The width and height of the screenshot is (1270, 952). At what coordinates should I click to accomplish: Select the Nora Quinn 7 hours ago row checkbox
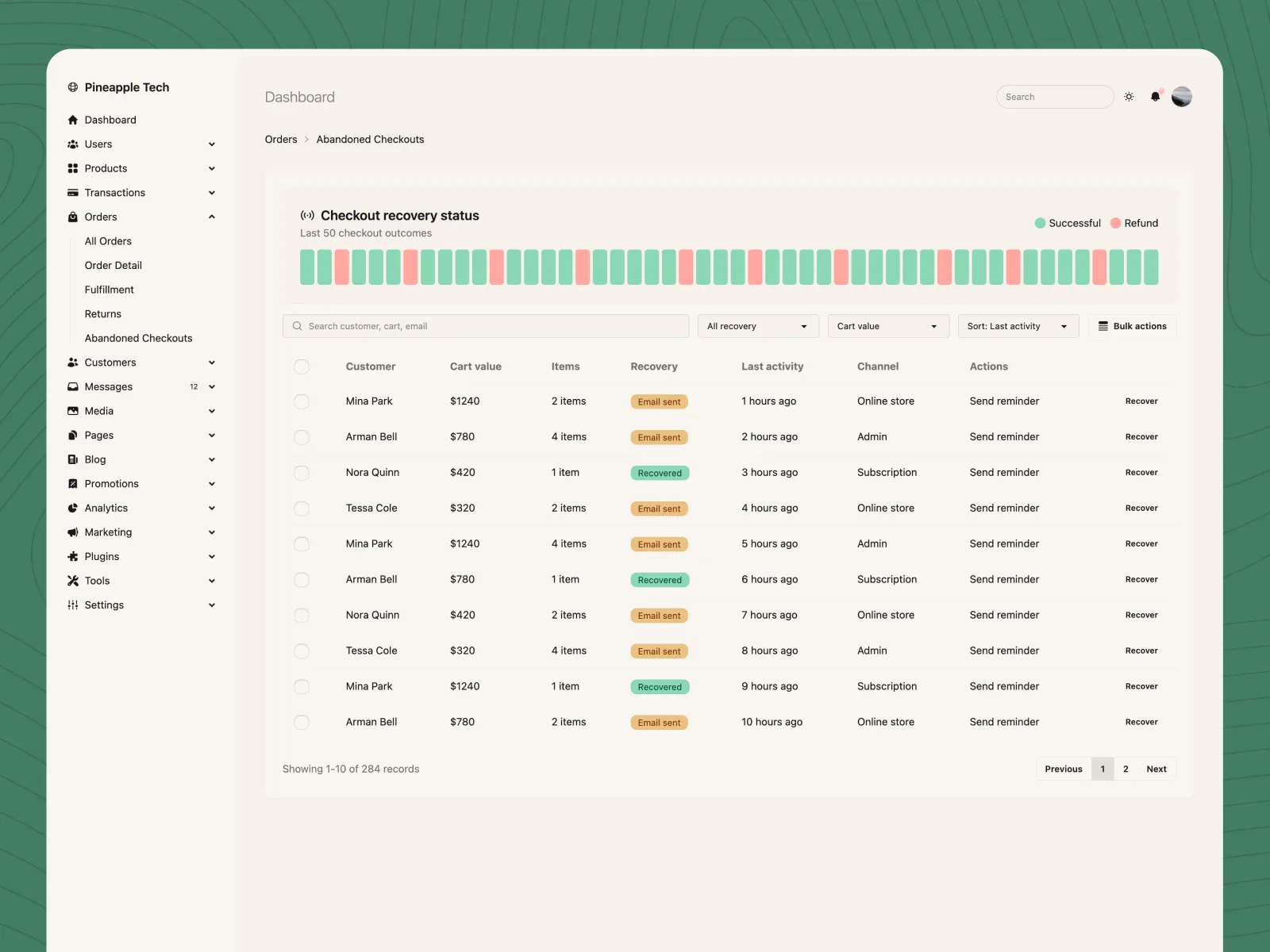(302, 616)
